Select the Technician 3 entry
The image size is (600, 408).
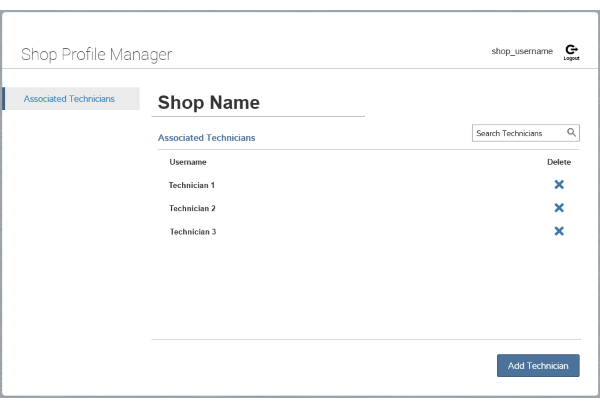[x=192, y=232]
